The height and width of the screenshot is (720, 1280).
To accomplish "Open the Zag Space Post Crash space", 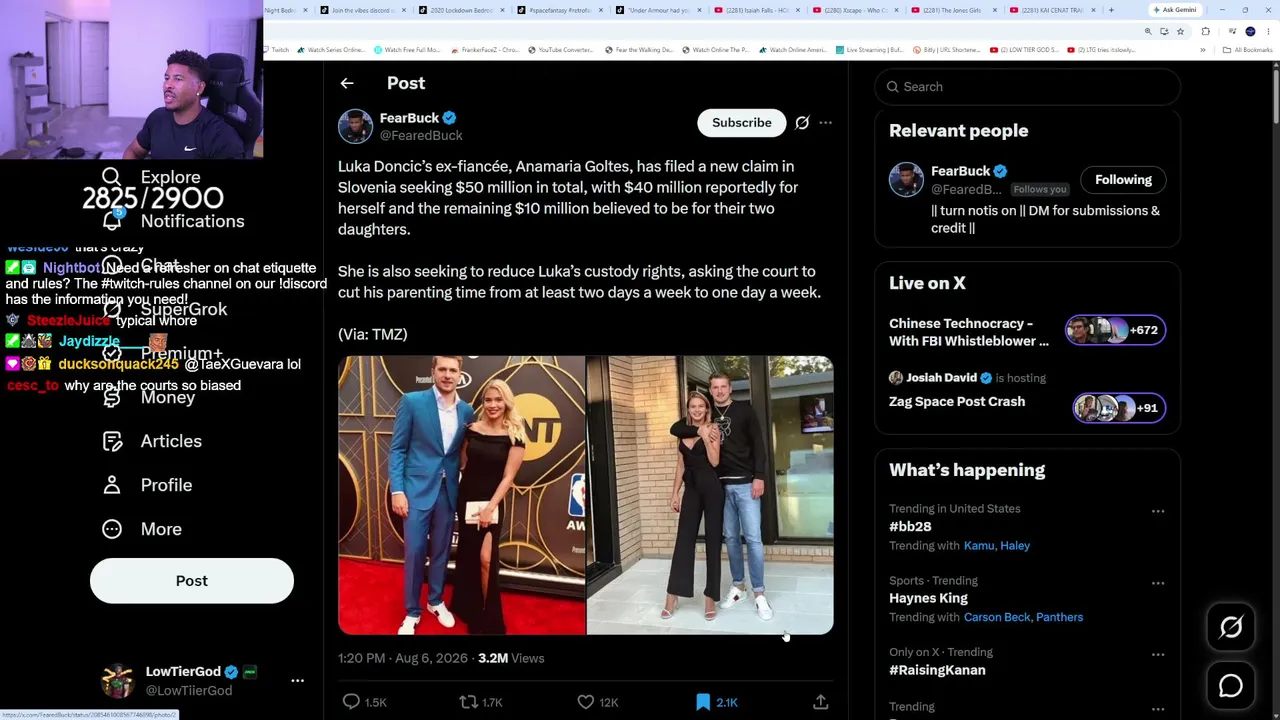I will (957, 402).
